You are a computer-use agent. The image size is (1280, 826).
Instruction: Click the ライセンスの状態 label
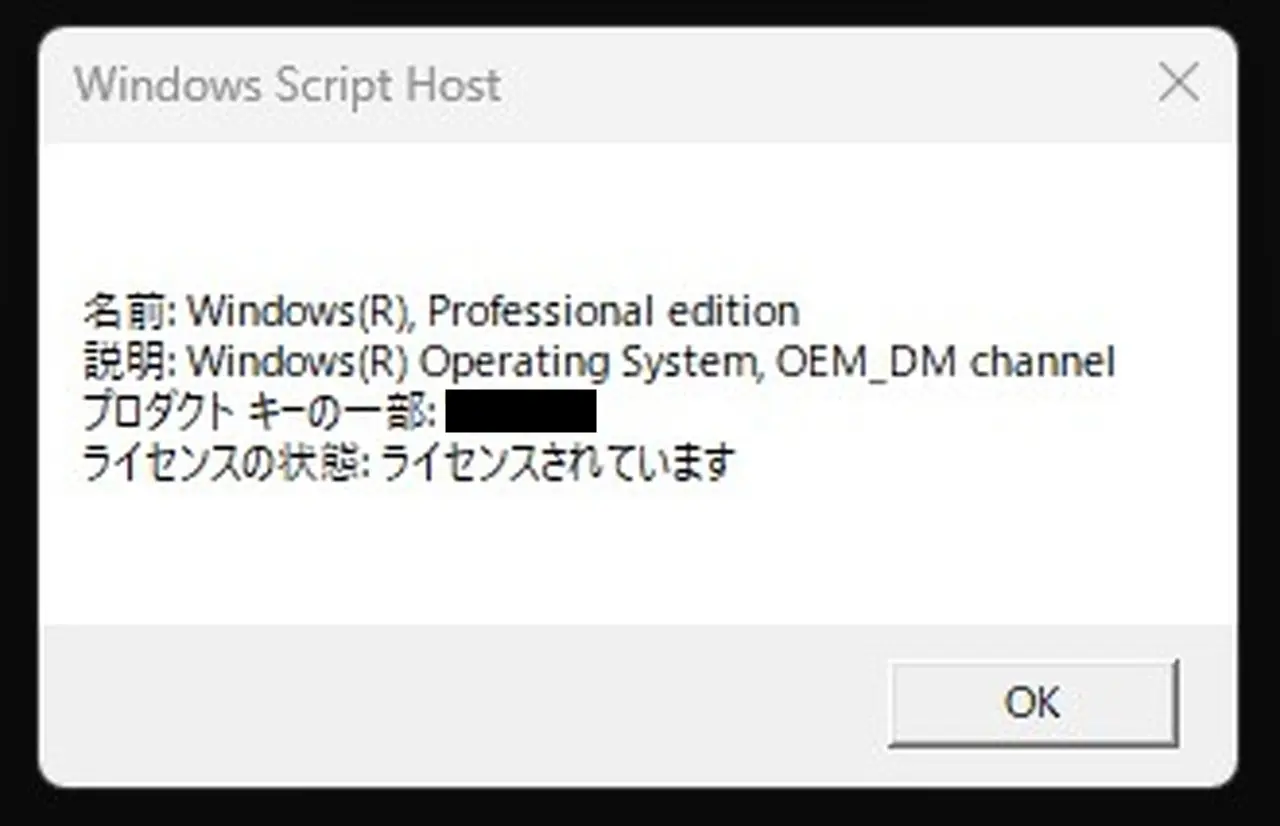point(224,462)
